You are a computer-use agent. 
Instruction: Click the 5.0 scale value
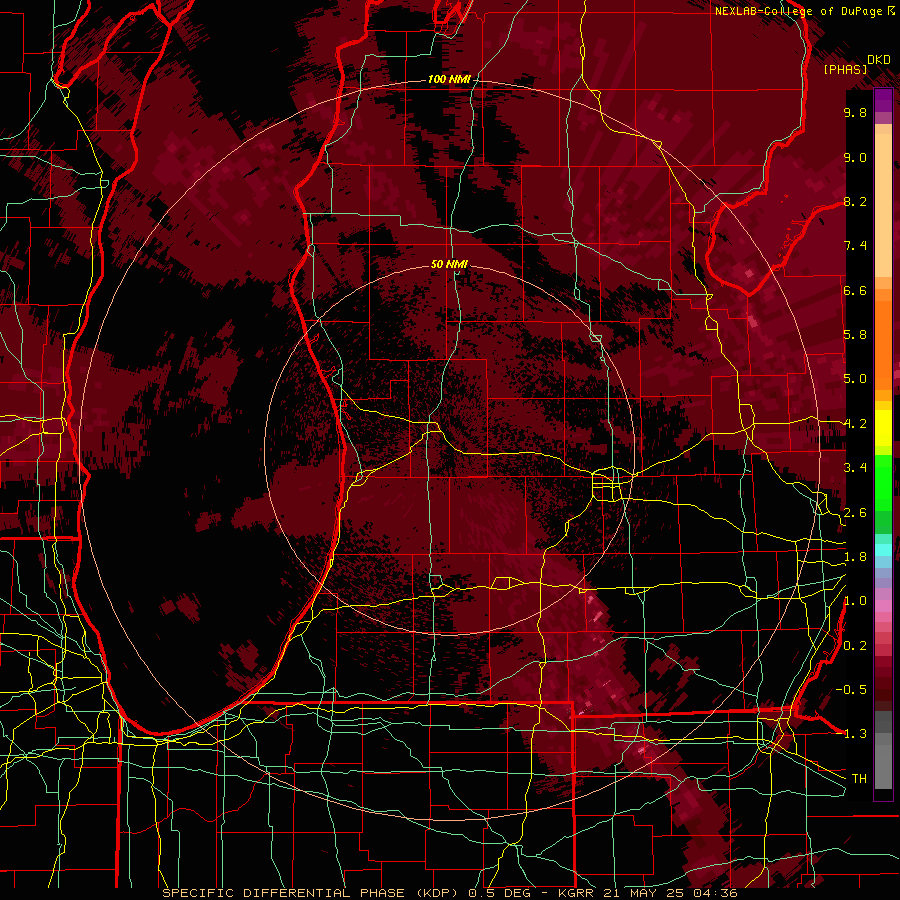[x=855, y=379]
